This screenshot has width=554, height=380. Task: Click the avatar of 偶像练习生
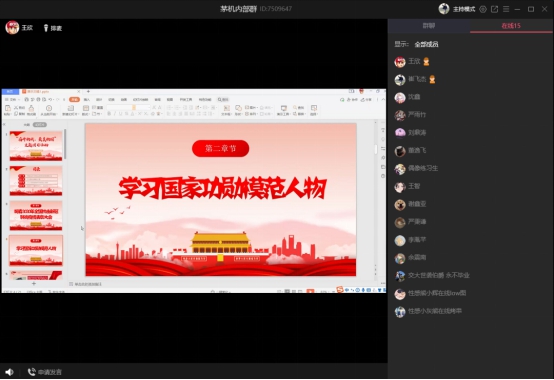[x=400, y=169]
